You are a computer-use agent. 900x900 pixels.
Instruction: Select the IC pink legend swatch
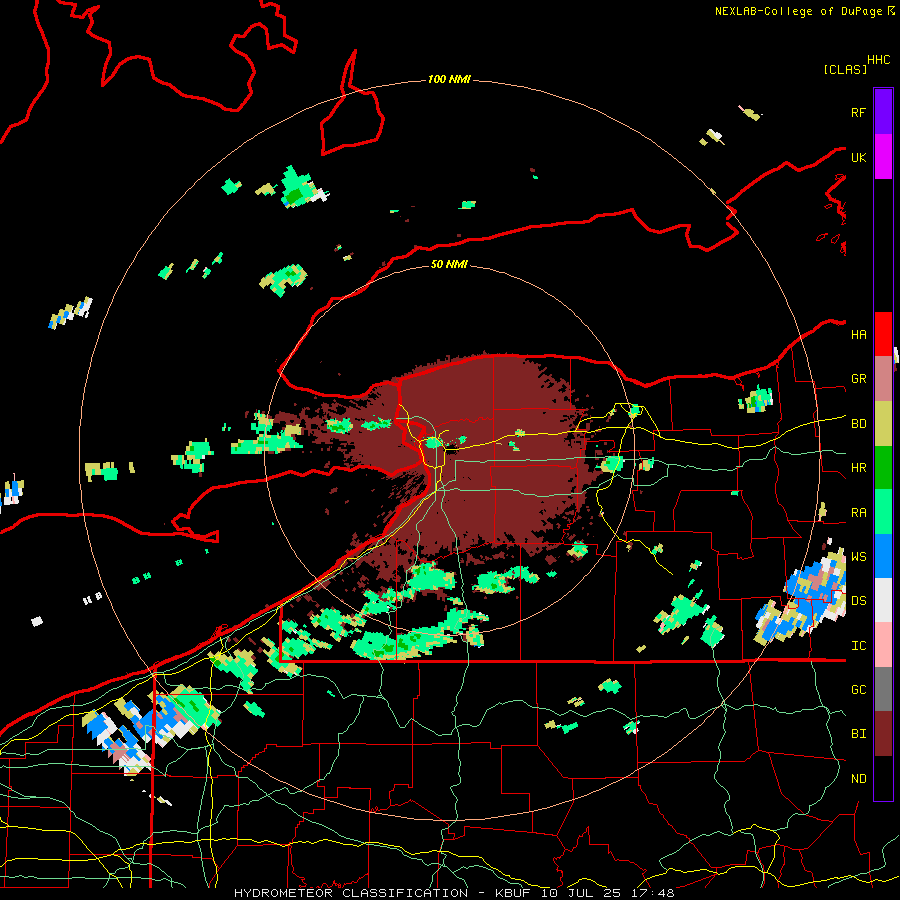click(883, 645)
